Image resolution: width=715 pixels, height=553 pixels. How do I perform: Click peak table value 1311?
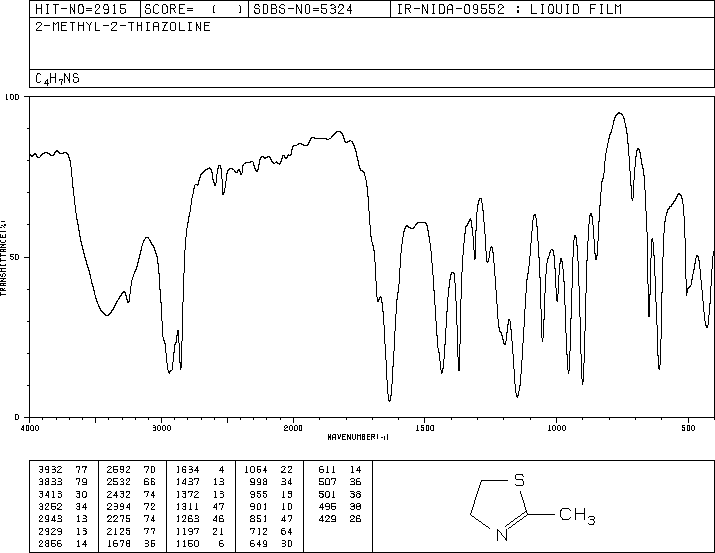pyautogui.click(x=187, y=506)
